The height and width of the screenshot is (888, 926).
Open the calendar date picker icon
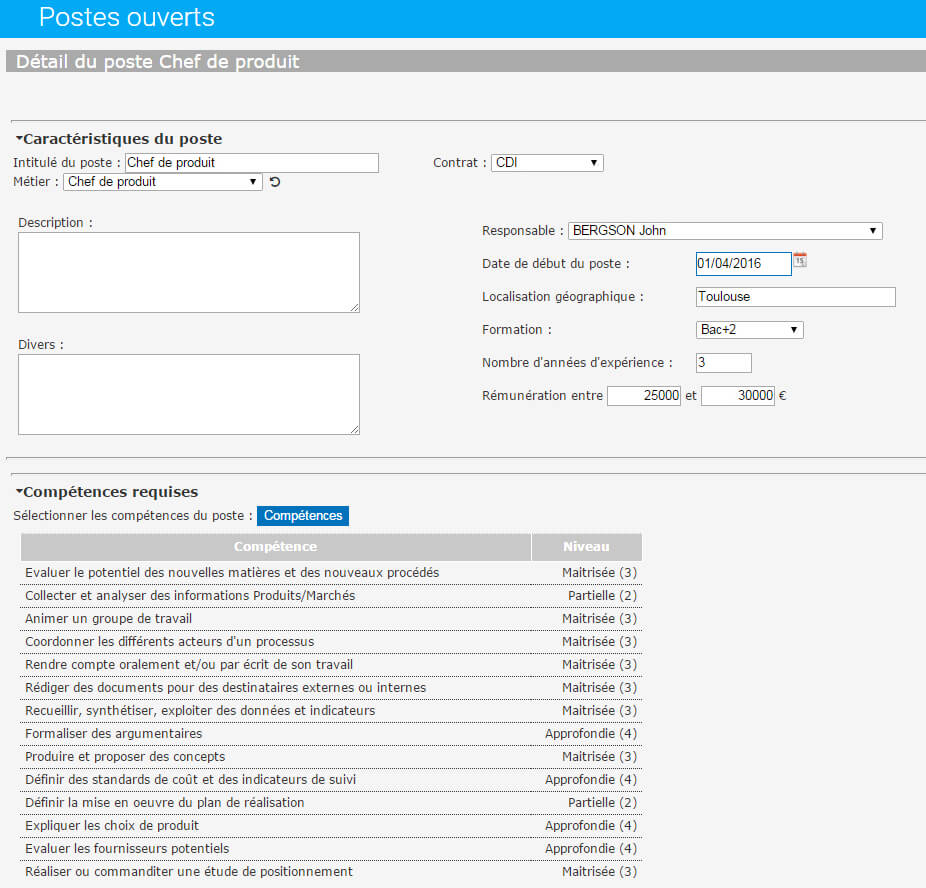(800, 260)
